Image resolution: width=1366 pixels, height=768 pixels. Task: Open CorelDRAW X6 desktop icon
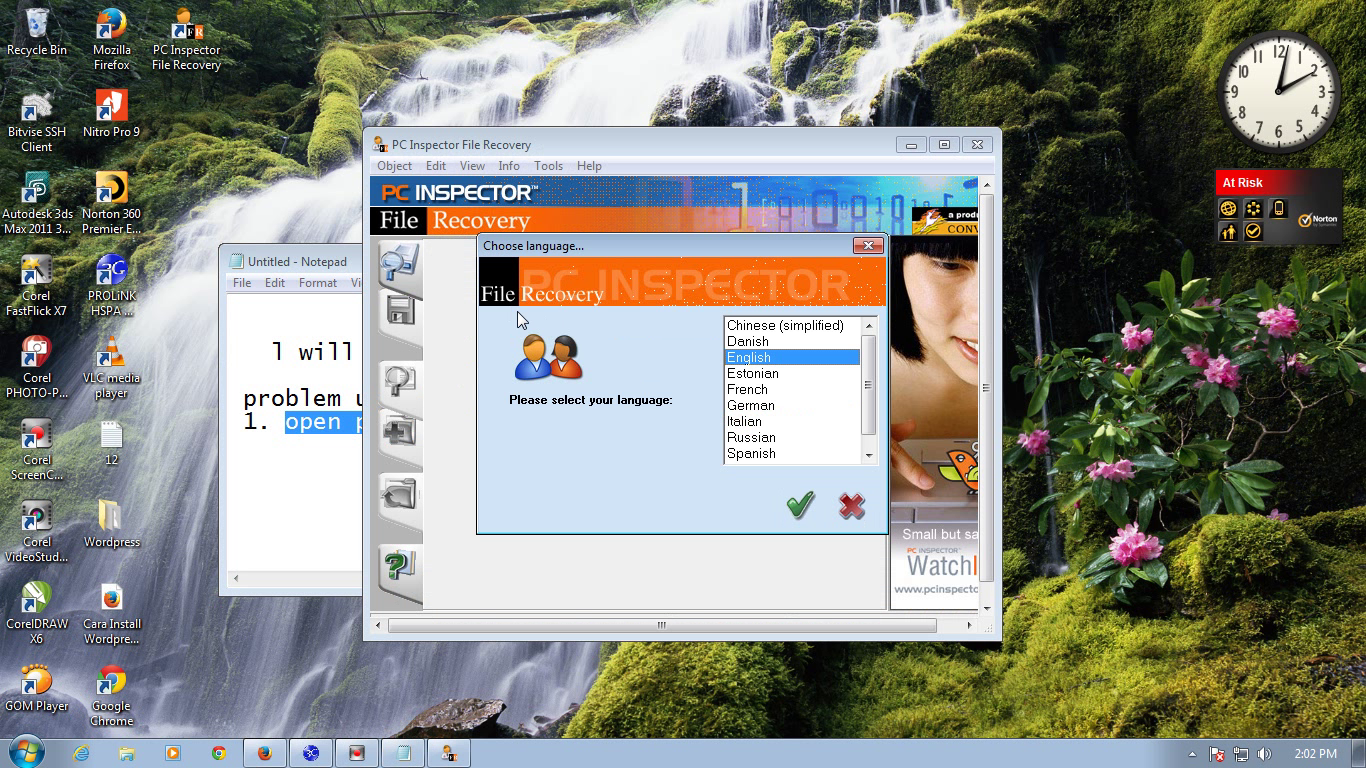(x=37, y=614)
